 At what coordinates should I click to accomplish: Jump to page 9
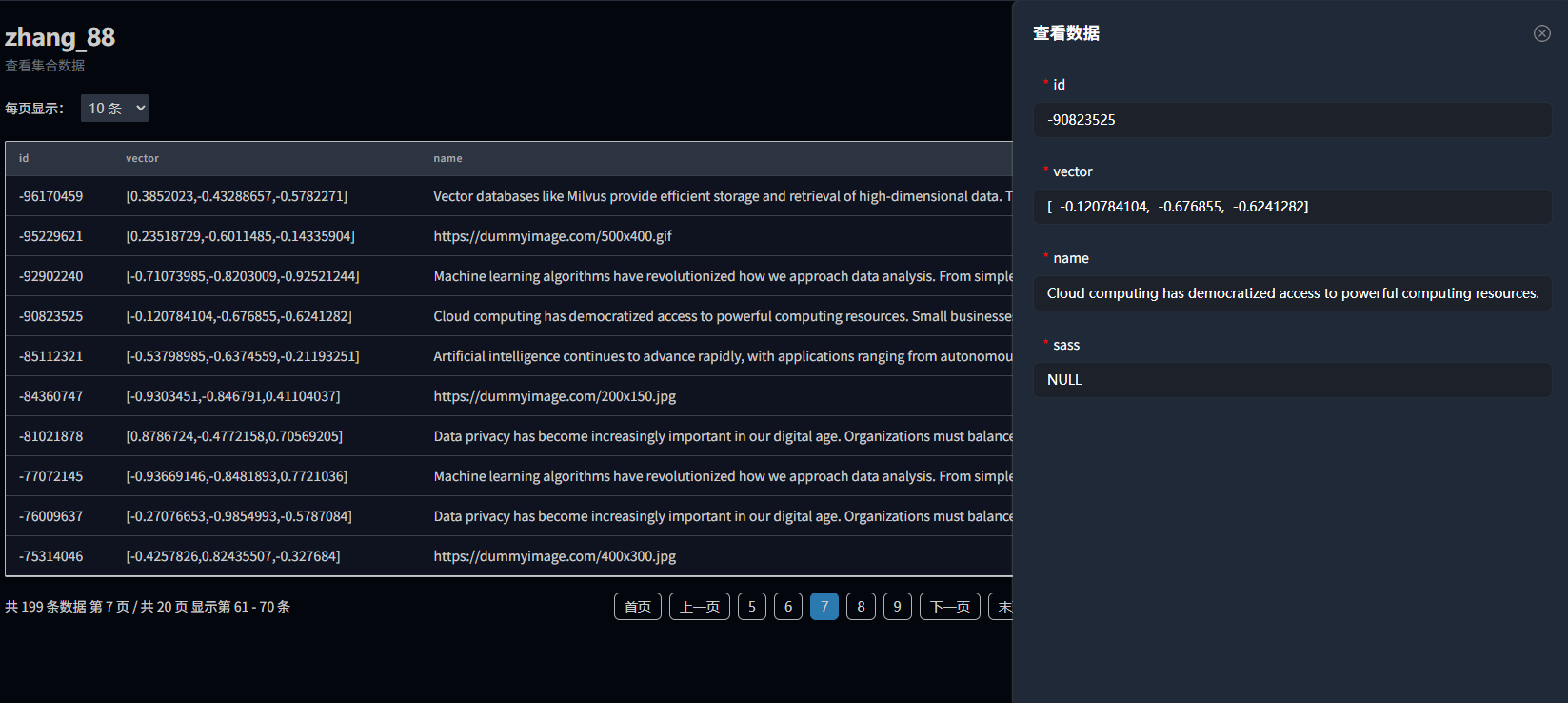(897, 607)
